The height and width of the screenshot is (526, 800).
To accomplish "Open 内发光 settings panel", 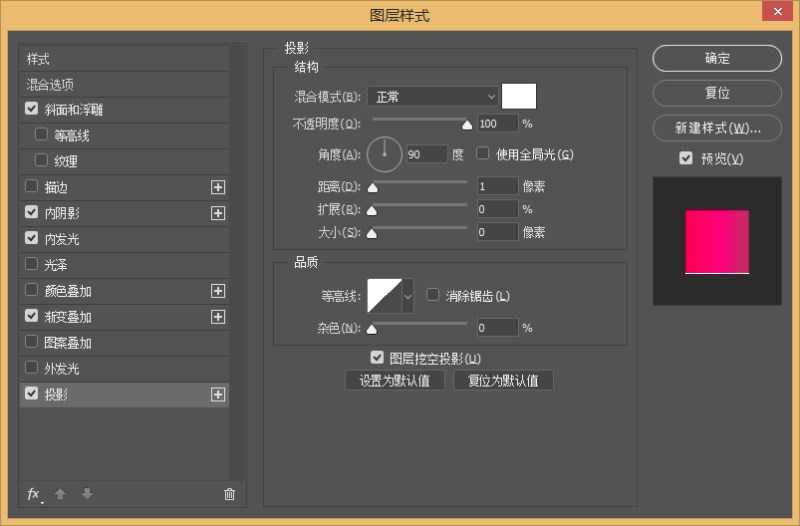I will pos(61,239).
